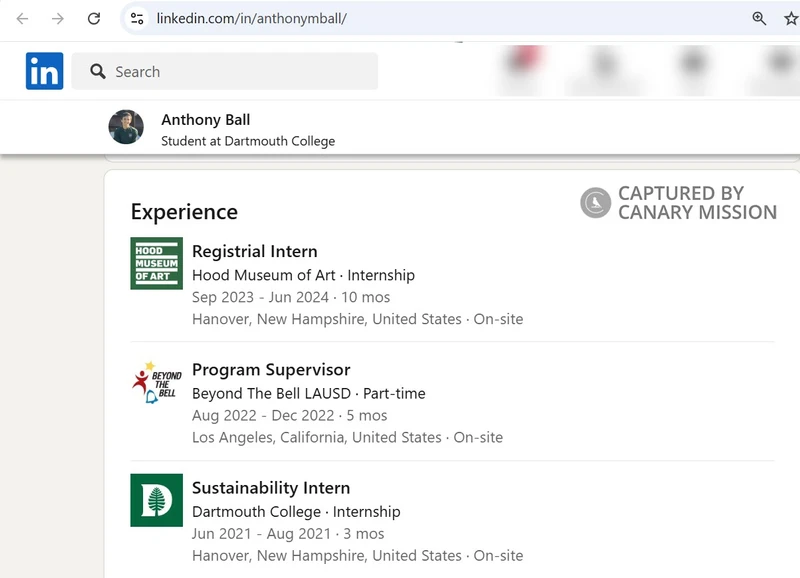Image resolution: width=800 pixels, height=578 pixels.
Task: Open the Beyond The Bell logo
Action: (x=157, y=382)
